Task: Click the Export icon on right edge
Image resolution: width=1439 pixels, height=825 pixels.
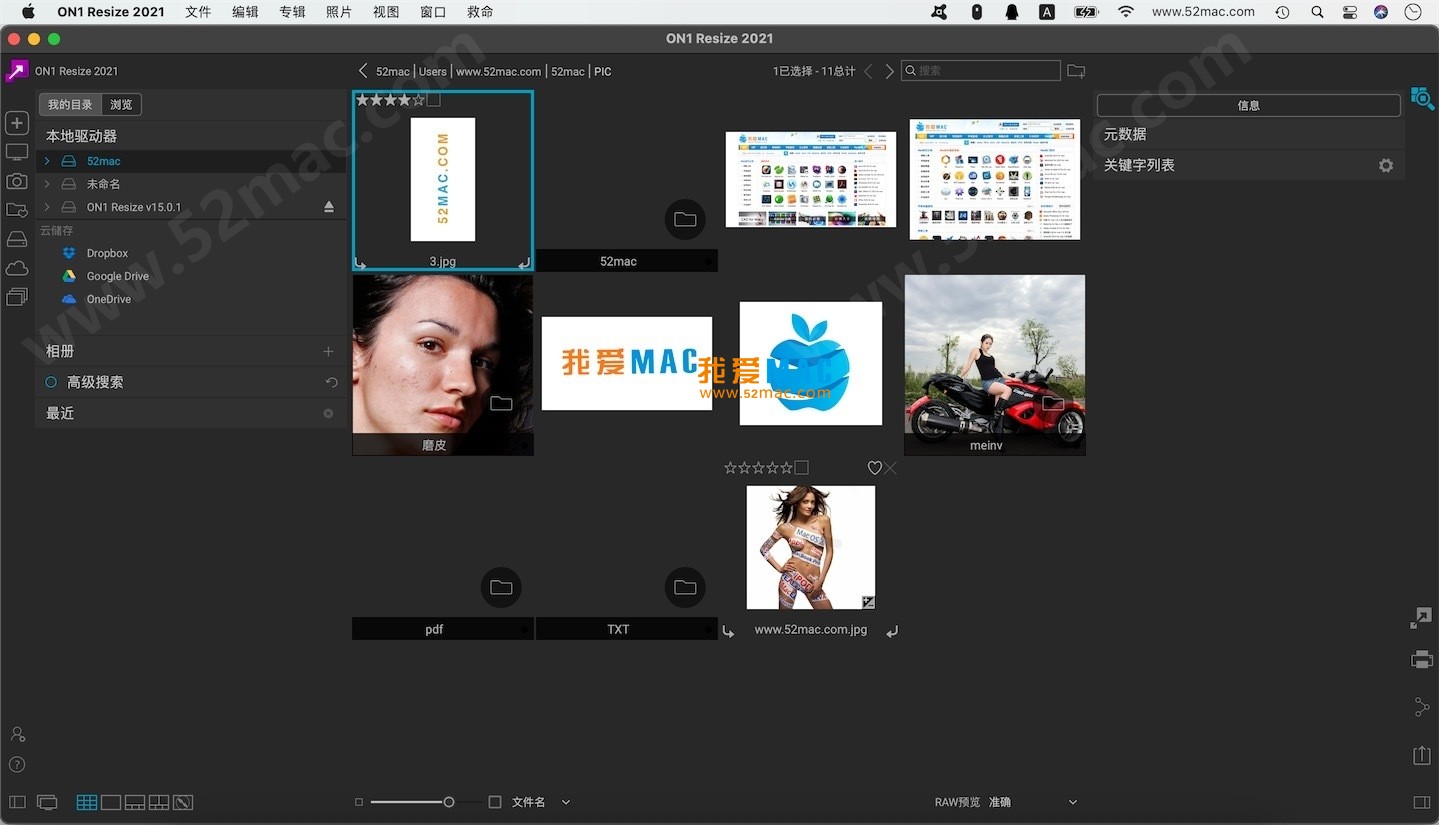Action: (1422, 755)
